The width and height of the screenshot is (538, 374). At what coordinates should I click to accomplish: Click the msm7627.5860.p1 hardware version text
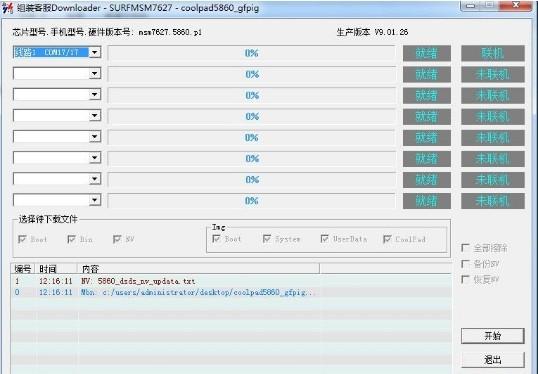click(x=170, y=33)
